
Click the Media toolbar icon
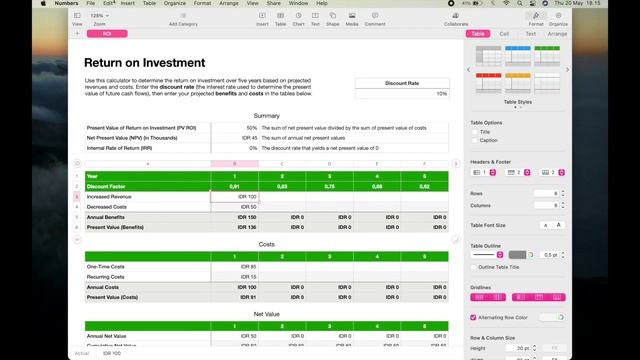[x=352, y=16]
